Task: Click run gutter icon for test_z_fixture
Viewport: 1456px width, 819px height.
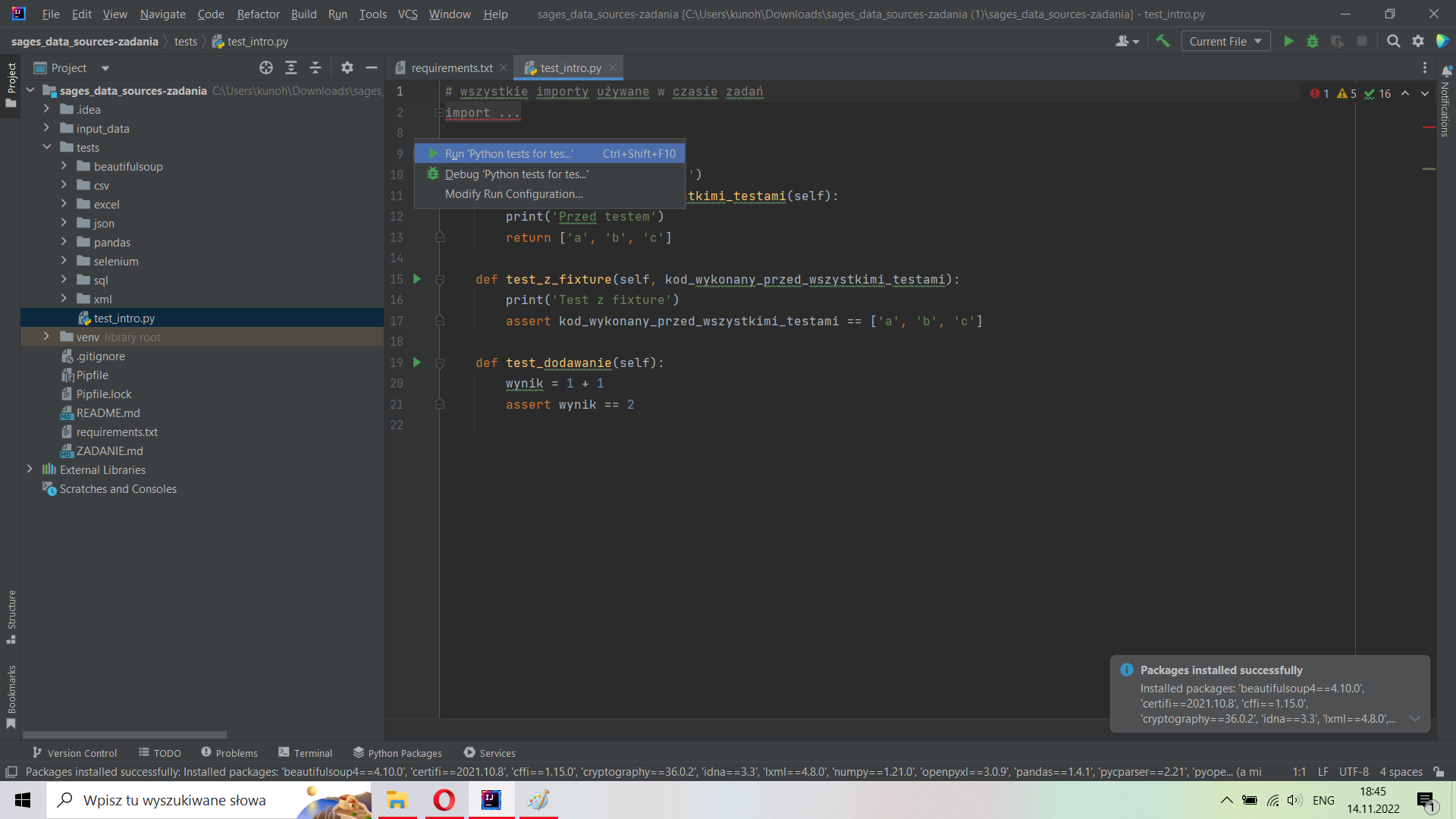Action: coord(416,279)
